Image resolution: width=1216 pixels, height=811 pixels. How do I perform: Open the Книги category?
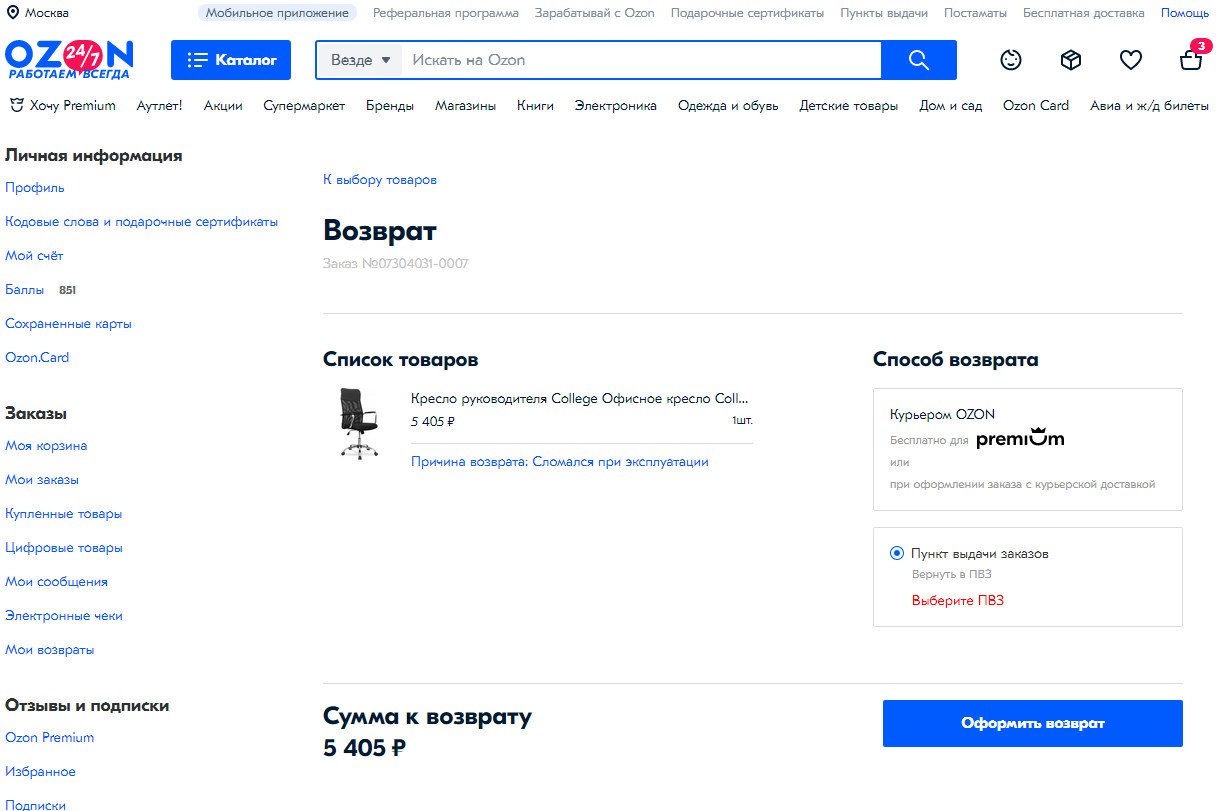click(x=535, y=105)
